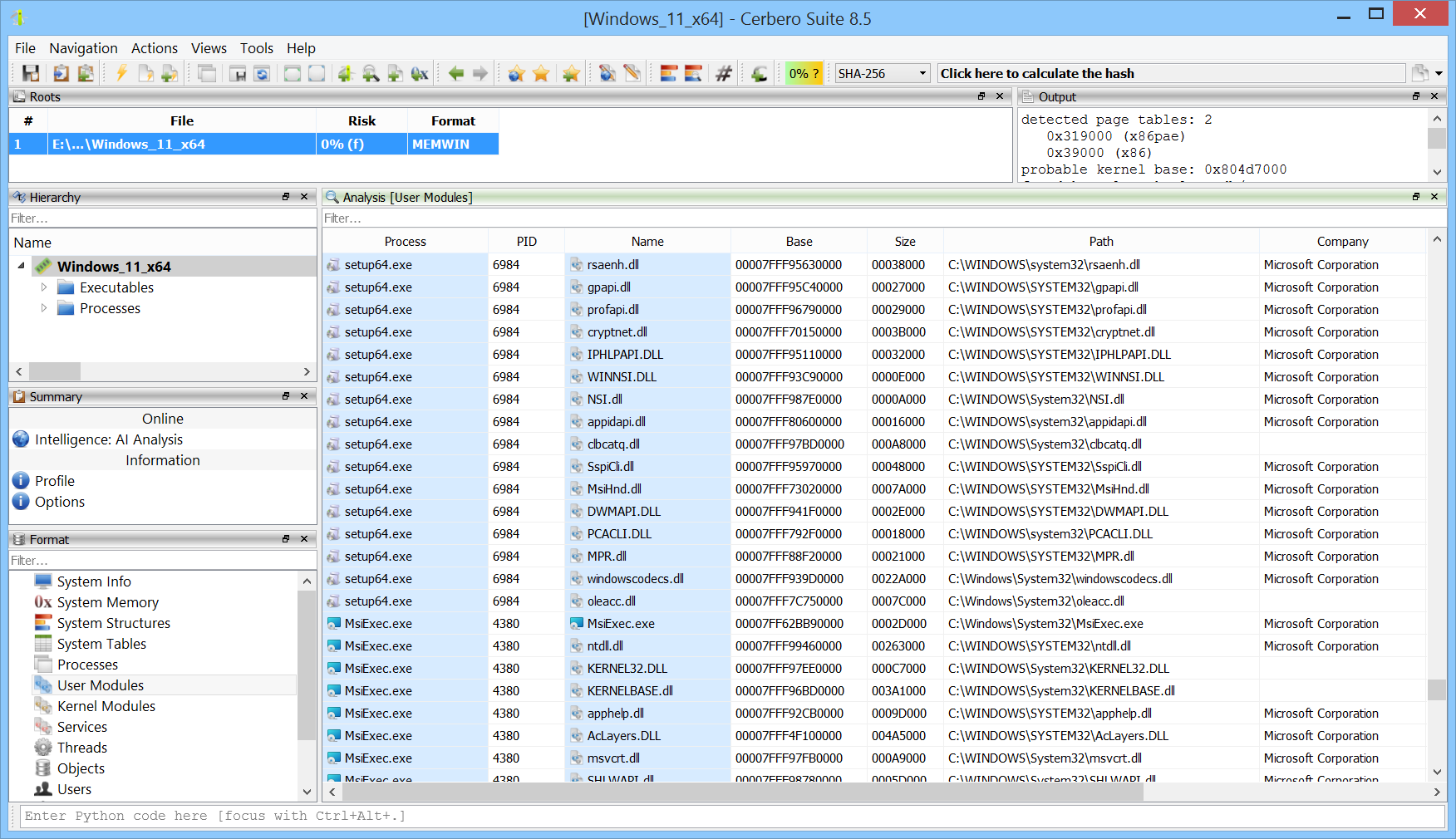The image size is (1456, 839).
Task: Select Kernel Modules in Format list
Action: pyautogui.click(x=106, y=706)
